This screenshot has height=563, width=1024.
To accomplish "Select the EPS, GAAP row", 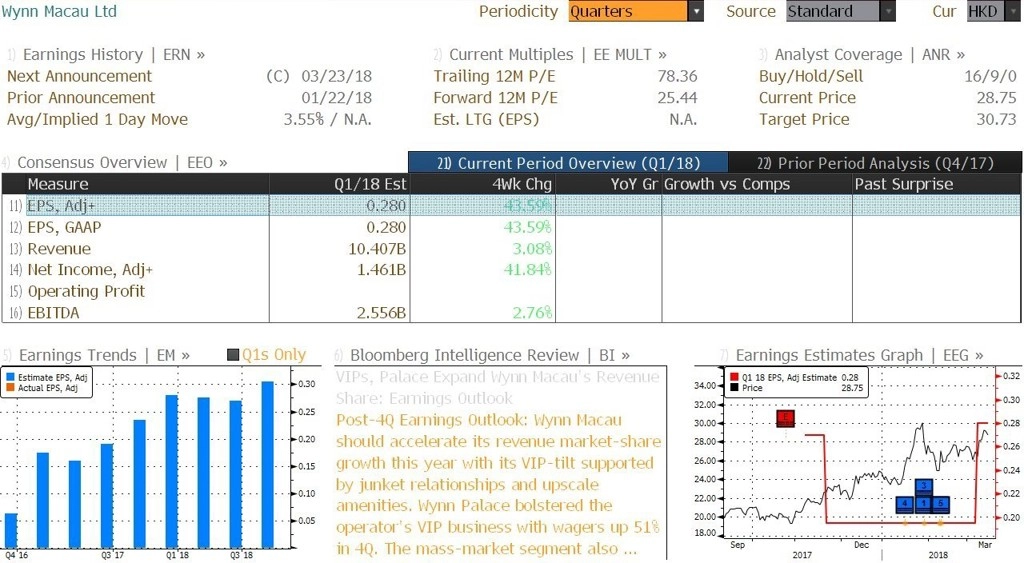I will 511,227.
